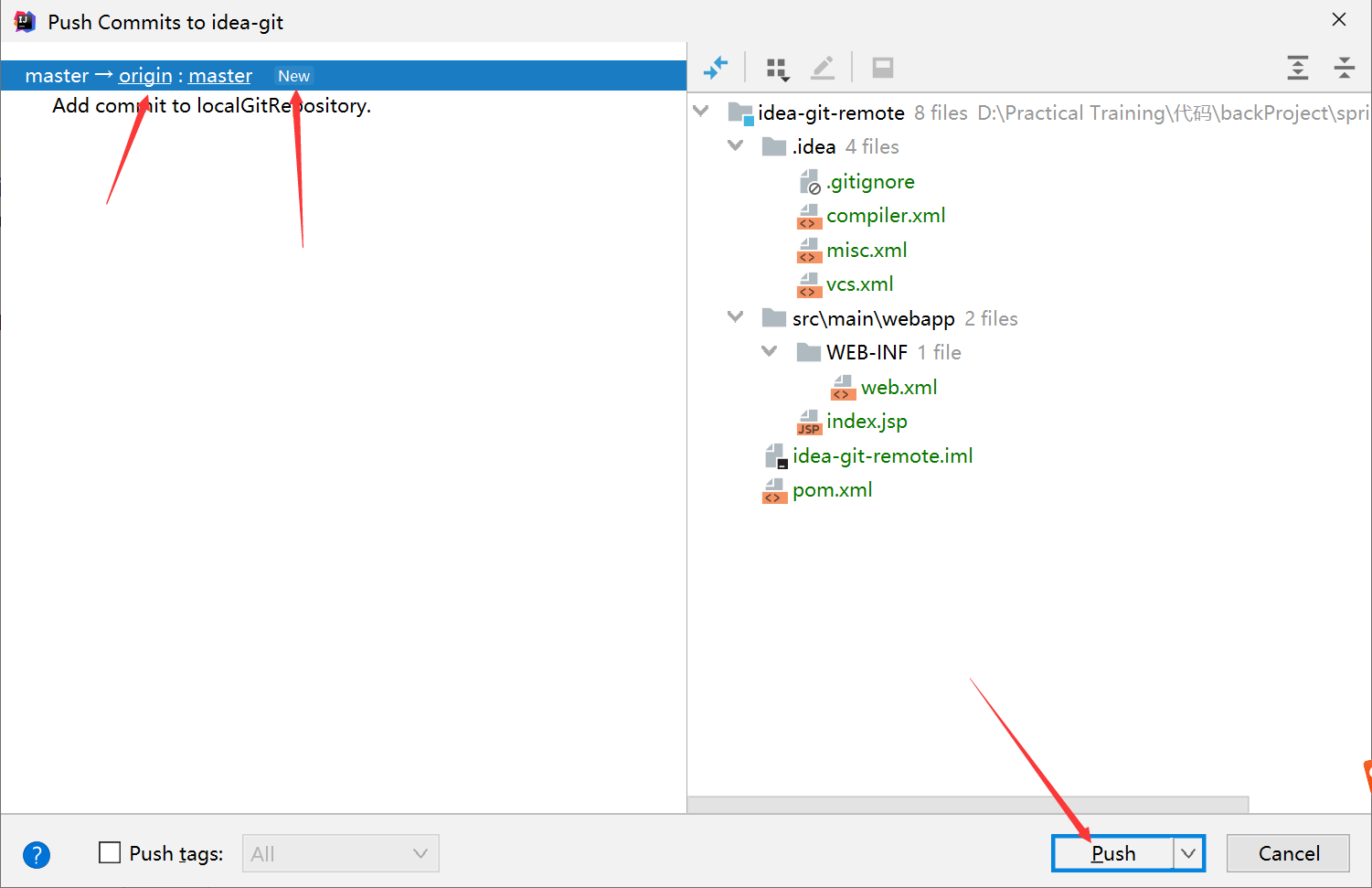Click the '1 file' count text
Image resolution: width=1372 pixels, height=888 pixels.
click(x=940, y=353)
